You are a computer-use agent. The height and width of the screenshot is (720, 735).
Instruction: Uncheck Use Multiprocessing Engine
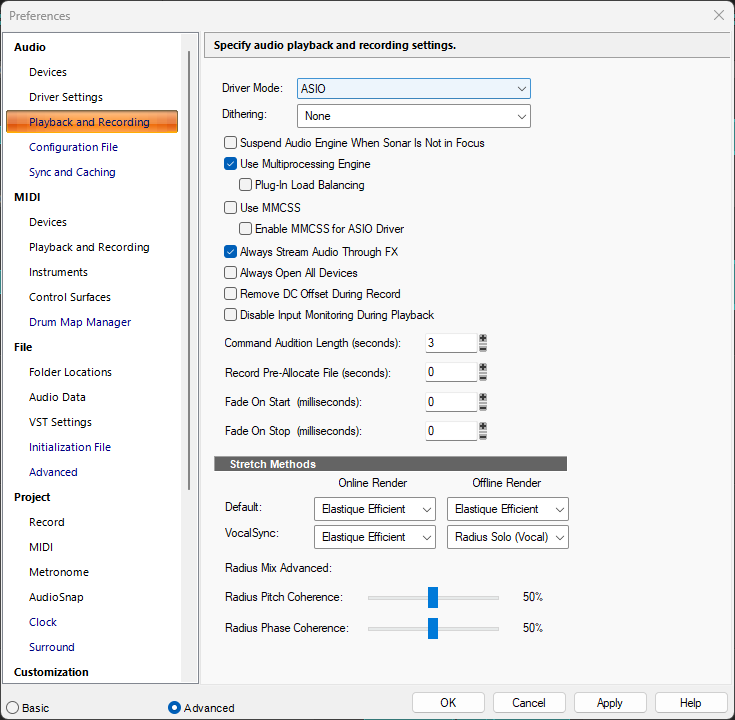pos(230,164)
